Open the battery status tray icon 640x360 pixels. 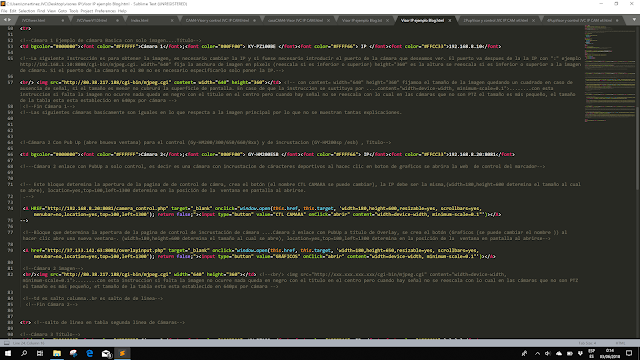[x=570, y=353]
